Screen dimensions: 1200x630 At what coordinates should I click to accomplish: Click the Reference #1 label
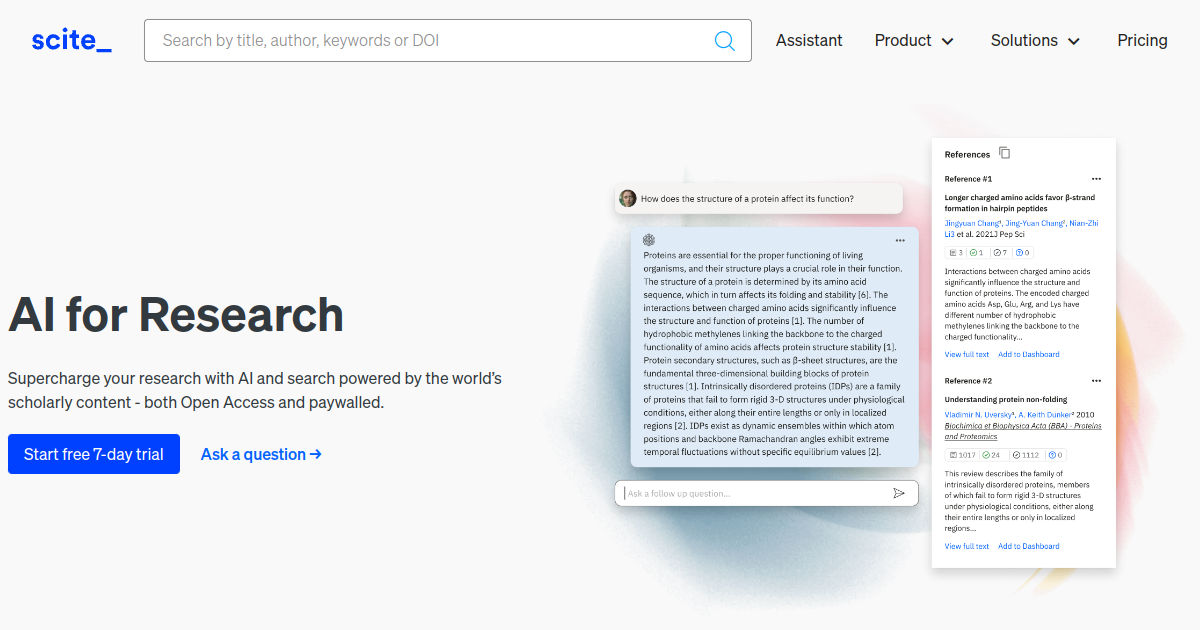[x=969, y=179]
